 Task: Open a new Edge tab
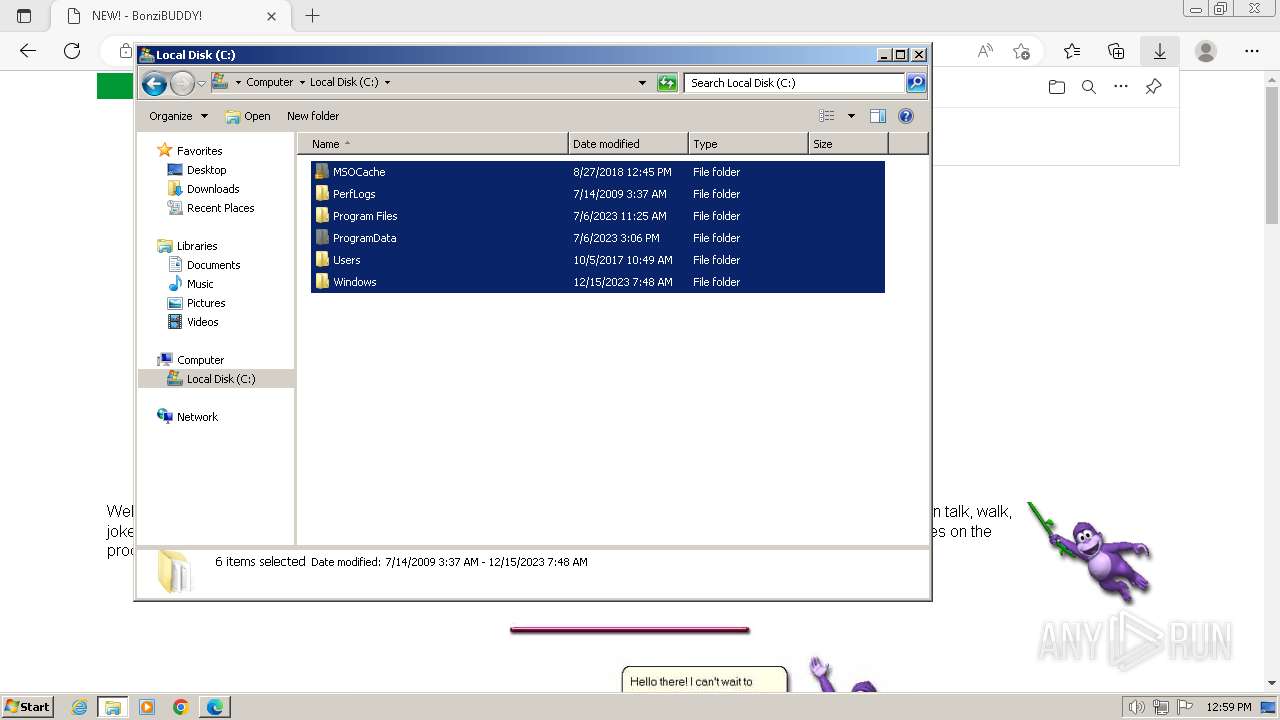click(312, 16)
